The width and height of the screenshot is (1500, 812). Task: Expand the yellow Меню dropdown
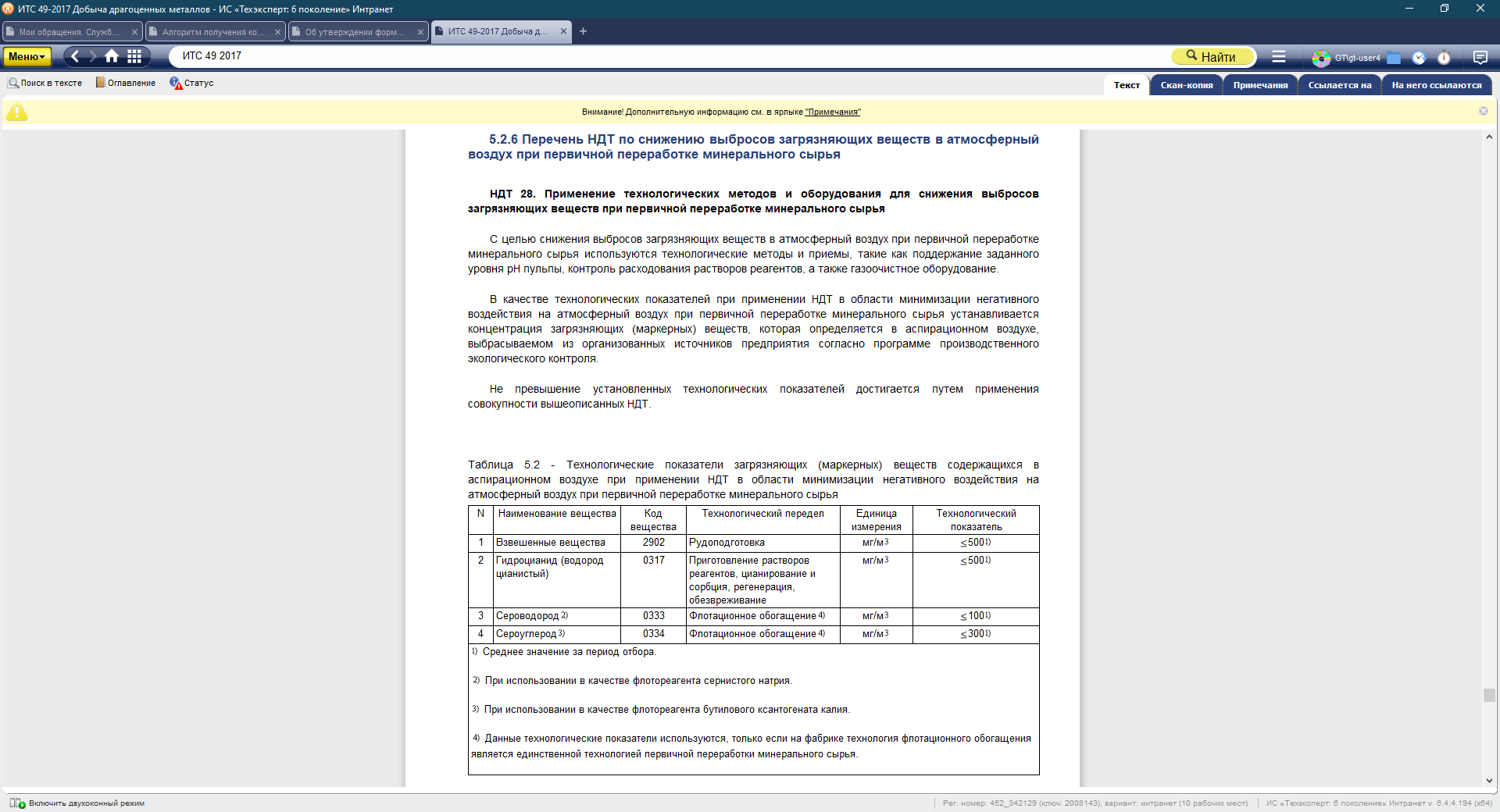pyautogui.click(x=27, y=56)
